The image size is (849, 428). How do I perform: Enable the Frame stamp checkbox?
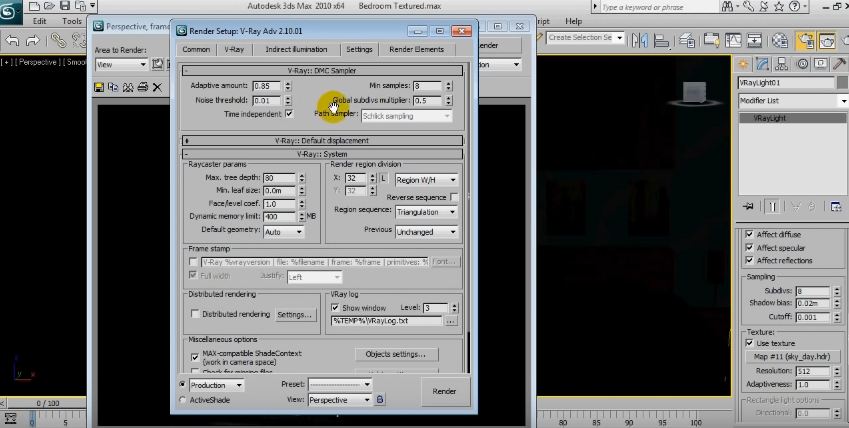tap(193, 262)
